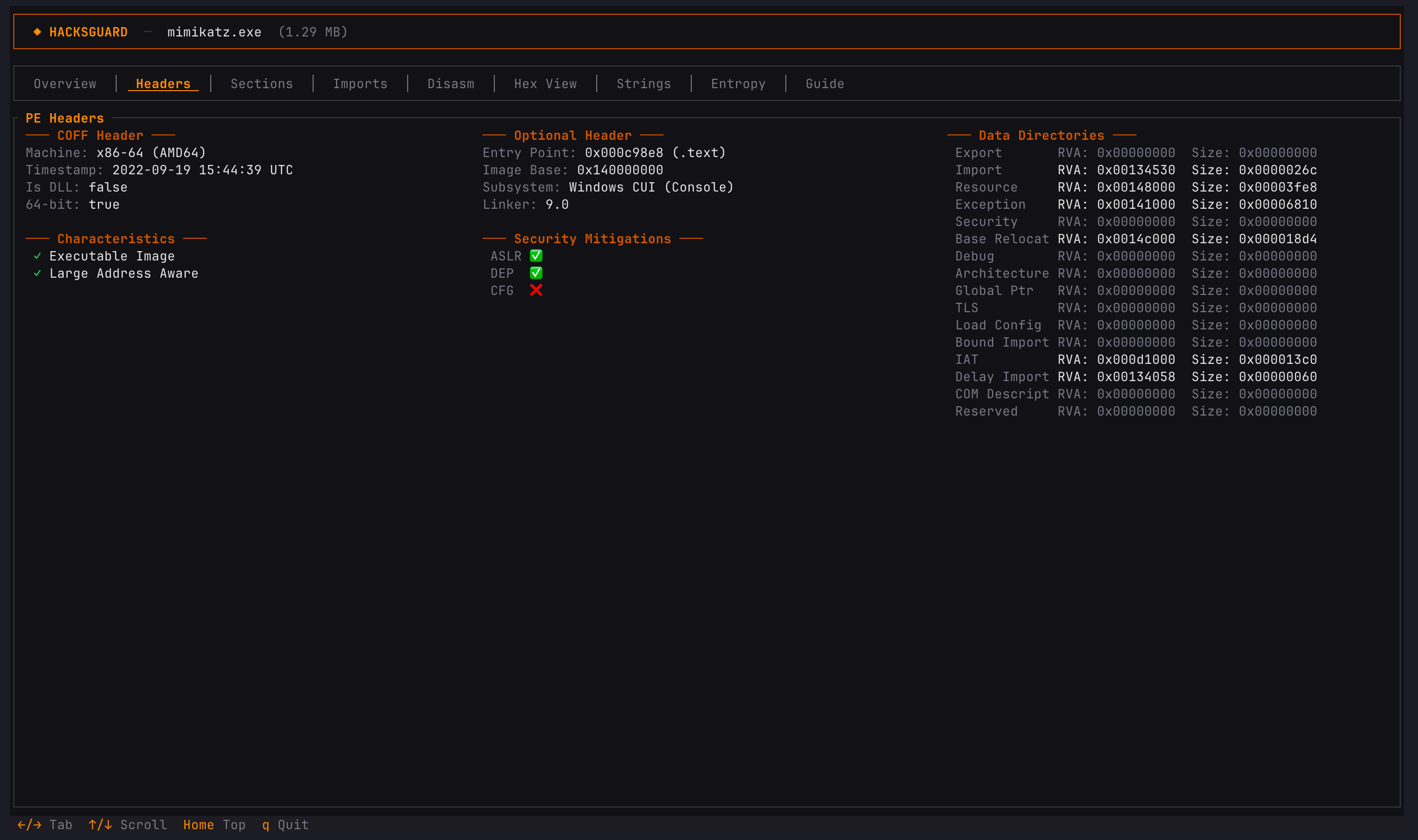Click the CFG label
The height and width of the screenshot is (840, 1418).
click(502, 291)
